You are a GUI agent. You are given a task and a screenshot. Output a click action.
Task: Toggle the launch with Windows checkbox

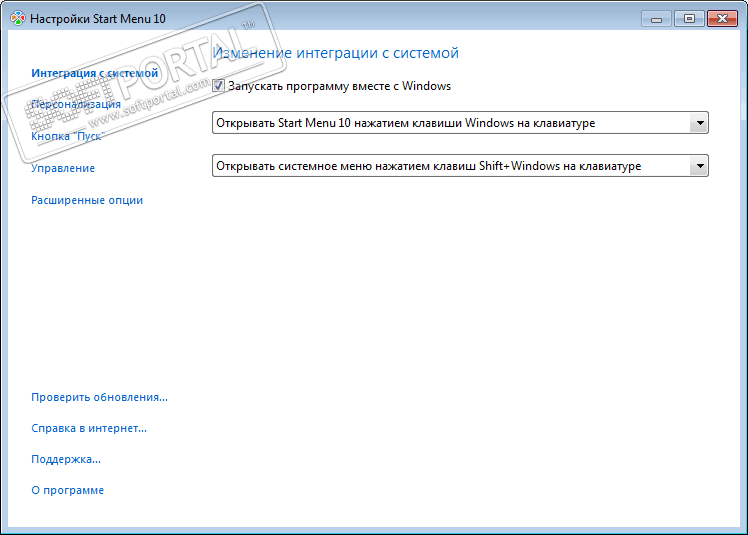coord(218,86)
